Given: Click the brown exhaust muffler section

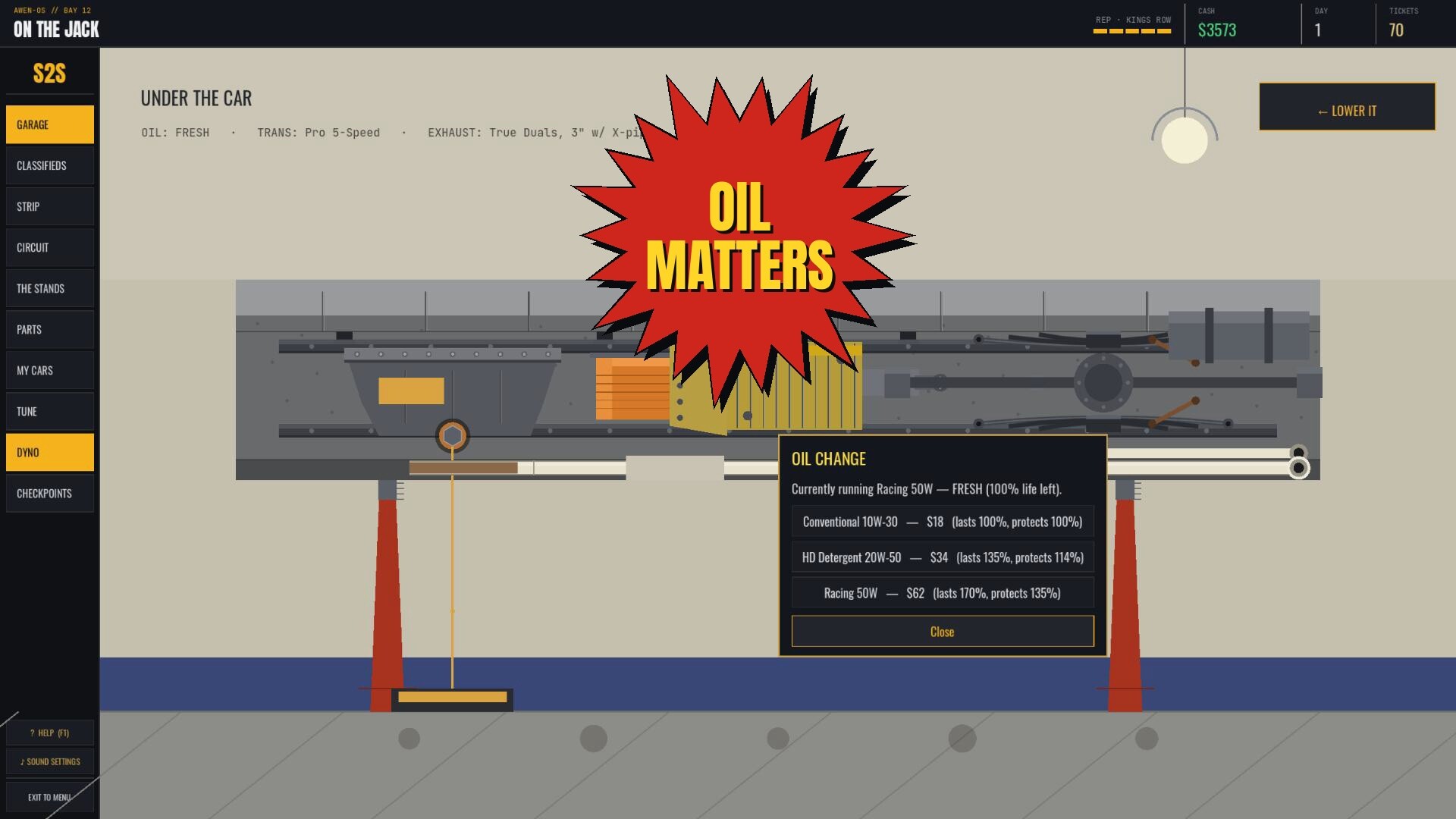Looking at the screenshot, I should click(463, 468).
